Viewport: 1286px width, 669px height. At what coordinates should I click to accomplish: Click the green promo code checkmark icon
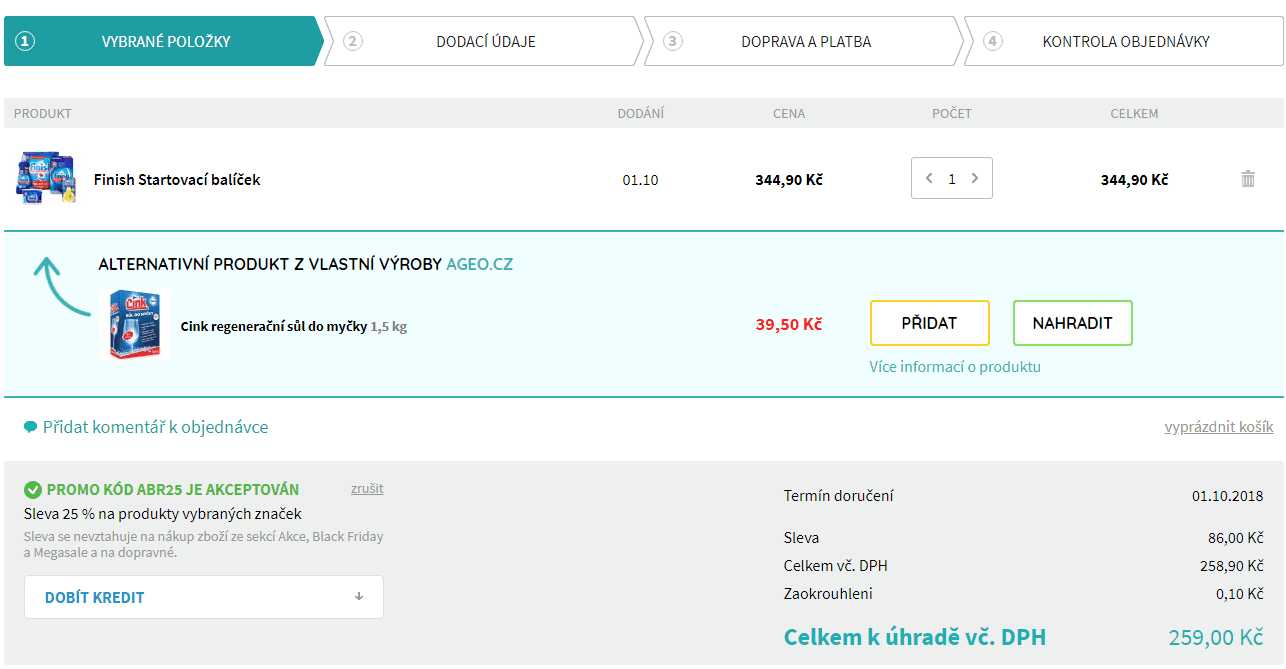tap(33, 490)
